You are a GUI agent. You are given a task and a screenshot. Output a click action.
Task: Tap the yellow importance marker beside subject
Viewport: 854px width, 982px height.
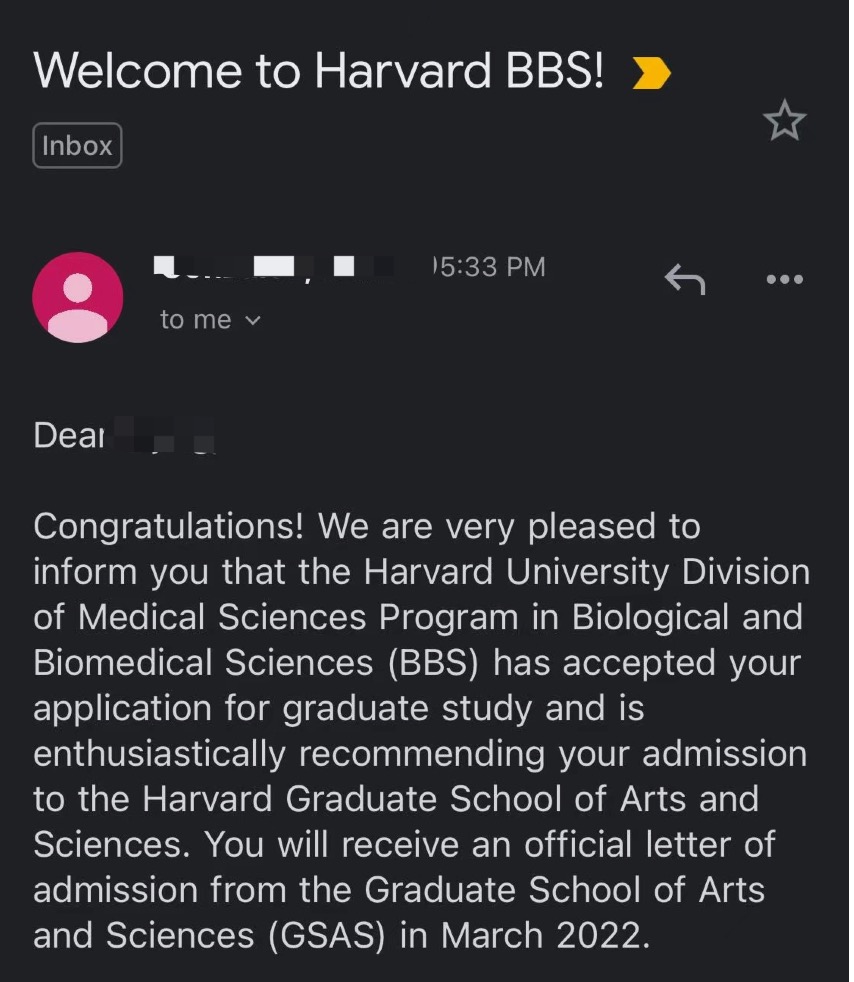point(651,73)
